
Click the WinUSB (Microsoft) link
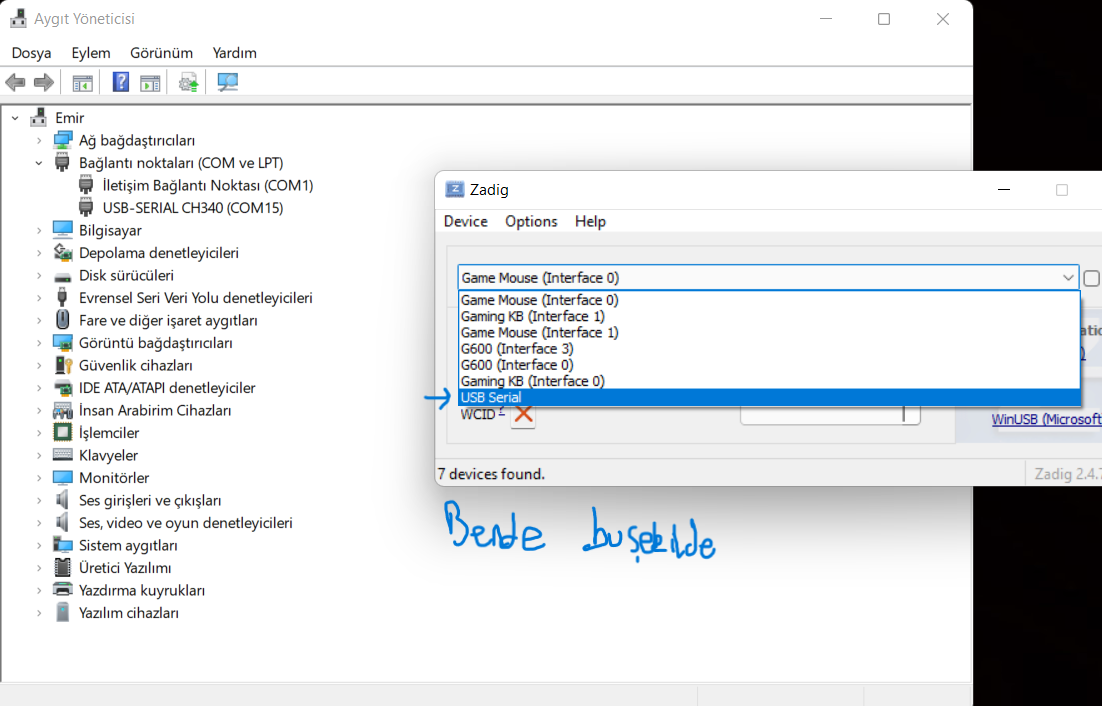(x=1046, y=420)
